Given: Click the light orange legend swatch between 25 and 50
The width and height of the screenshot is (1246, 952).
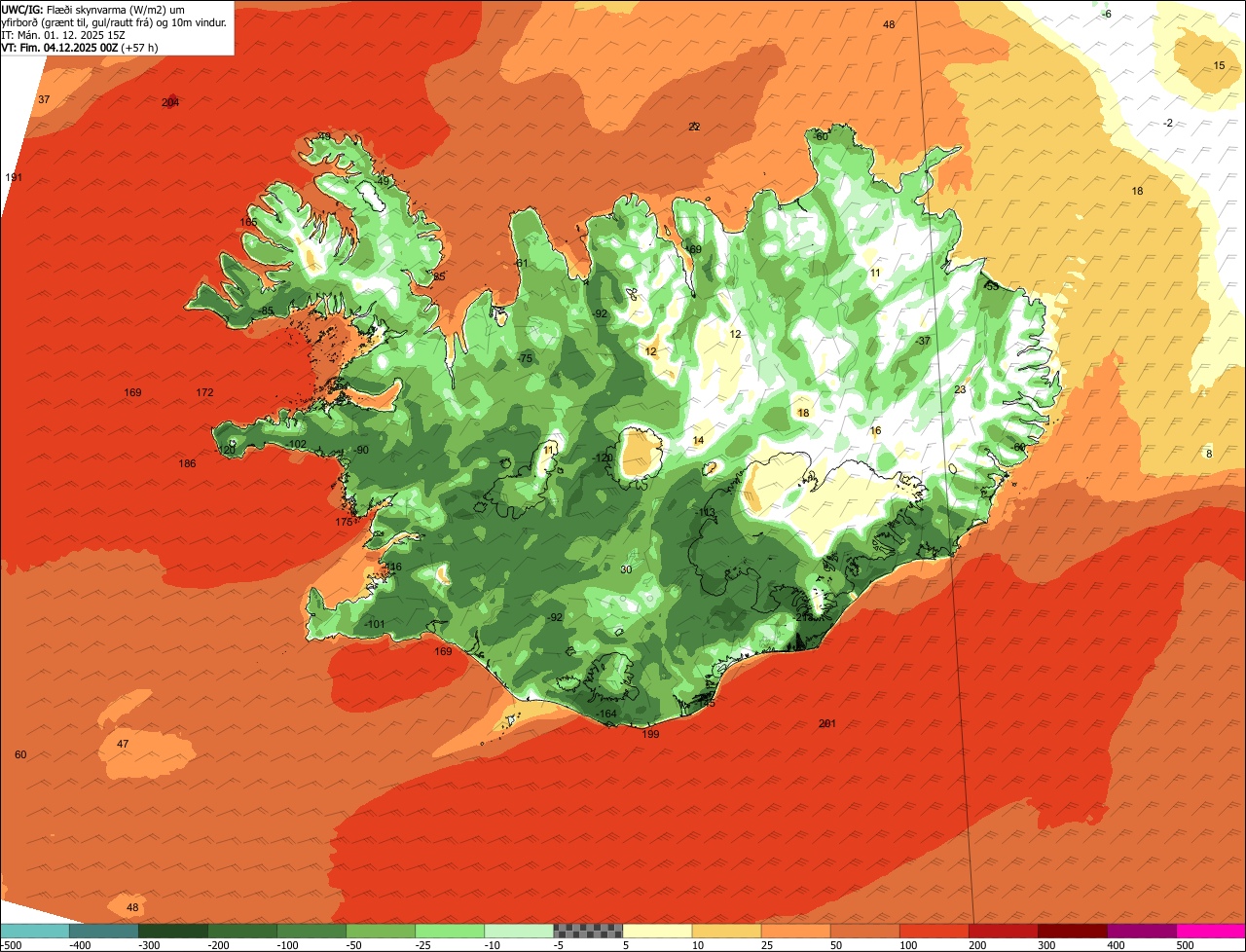Looking at the screenshot, I should pos(795,931).
